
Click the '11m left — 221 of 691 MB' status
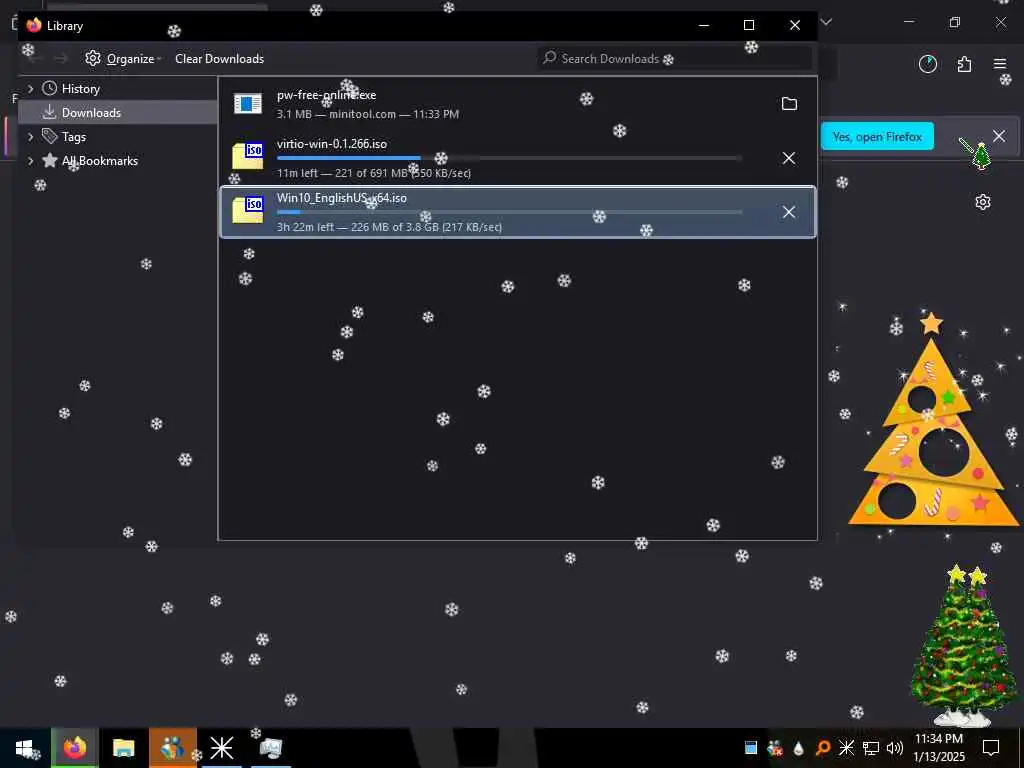click(x=374, y=173)
